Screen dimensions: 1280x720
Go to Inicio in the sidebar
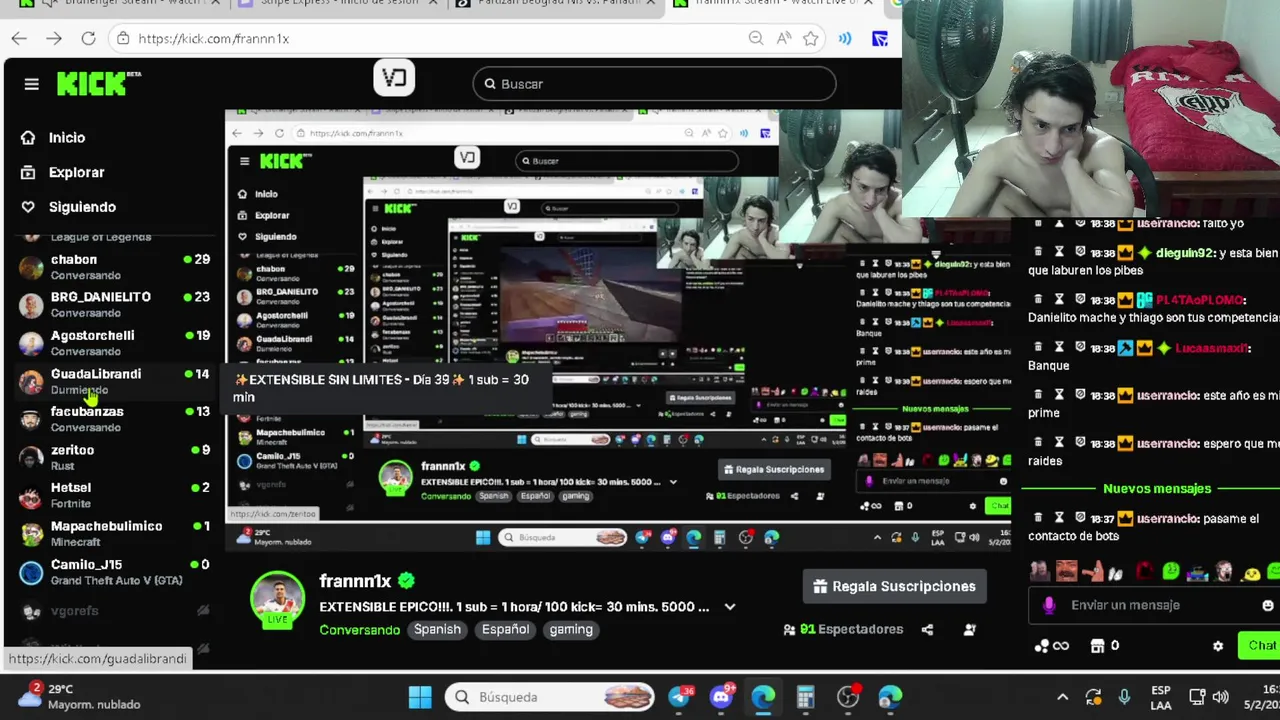tap(55, 138)
